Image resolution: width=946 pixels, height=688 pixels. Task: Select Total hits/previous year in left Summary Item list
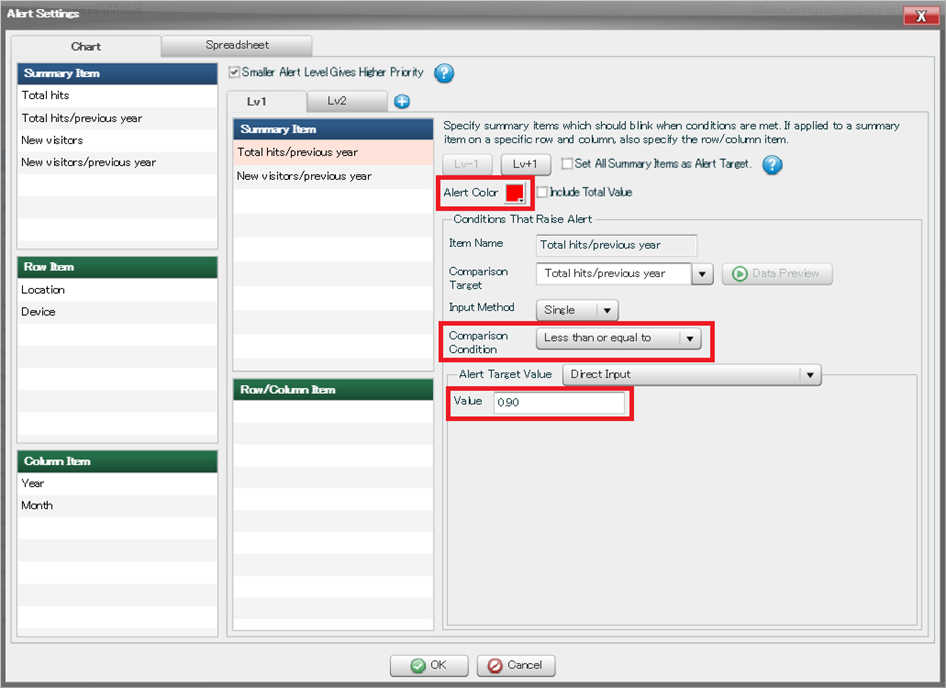(x=118, y=118)
